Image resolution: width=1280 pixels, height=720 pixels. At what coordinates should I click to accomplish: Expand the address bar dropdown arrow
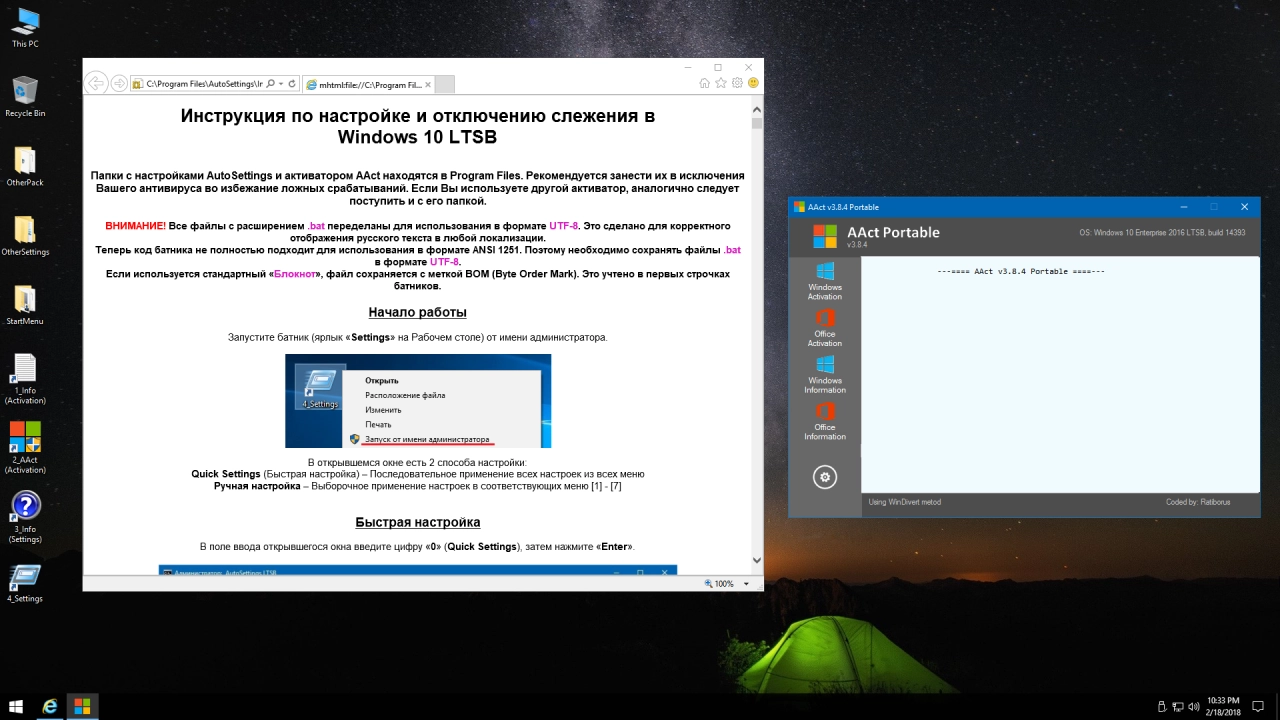coord(280,84)
